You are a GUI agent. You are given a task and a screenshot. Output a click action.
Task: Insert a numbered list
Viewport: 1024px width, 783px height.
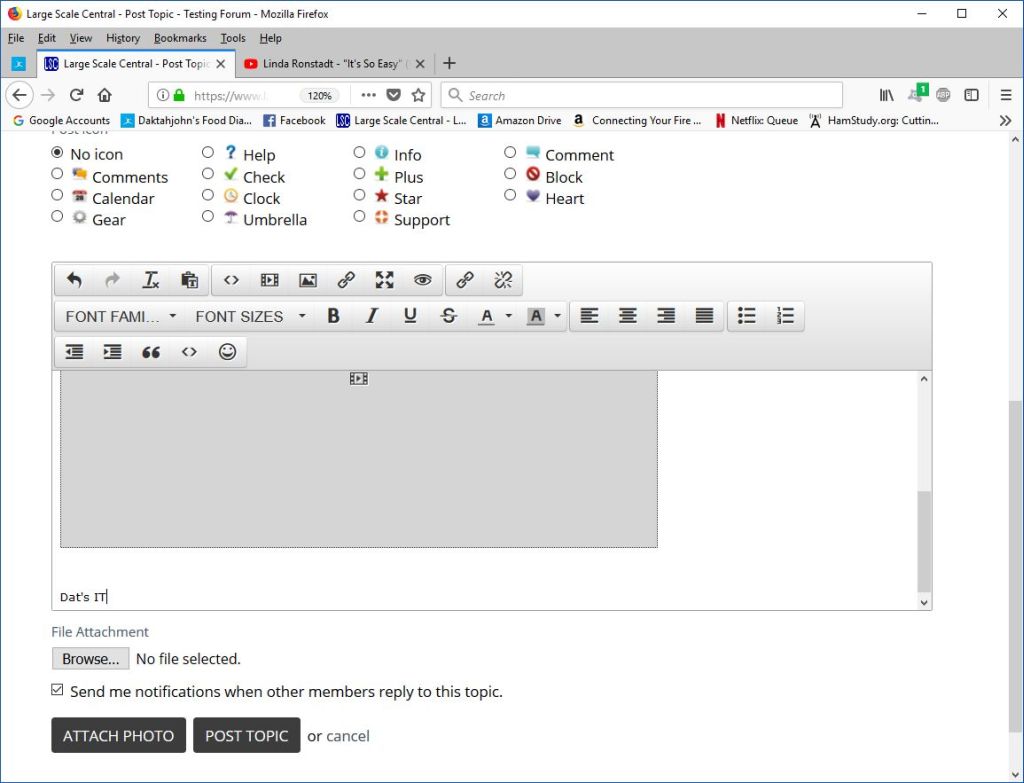[785, 316]
